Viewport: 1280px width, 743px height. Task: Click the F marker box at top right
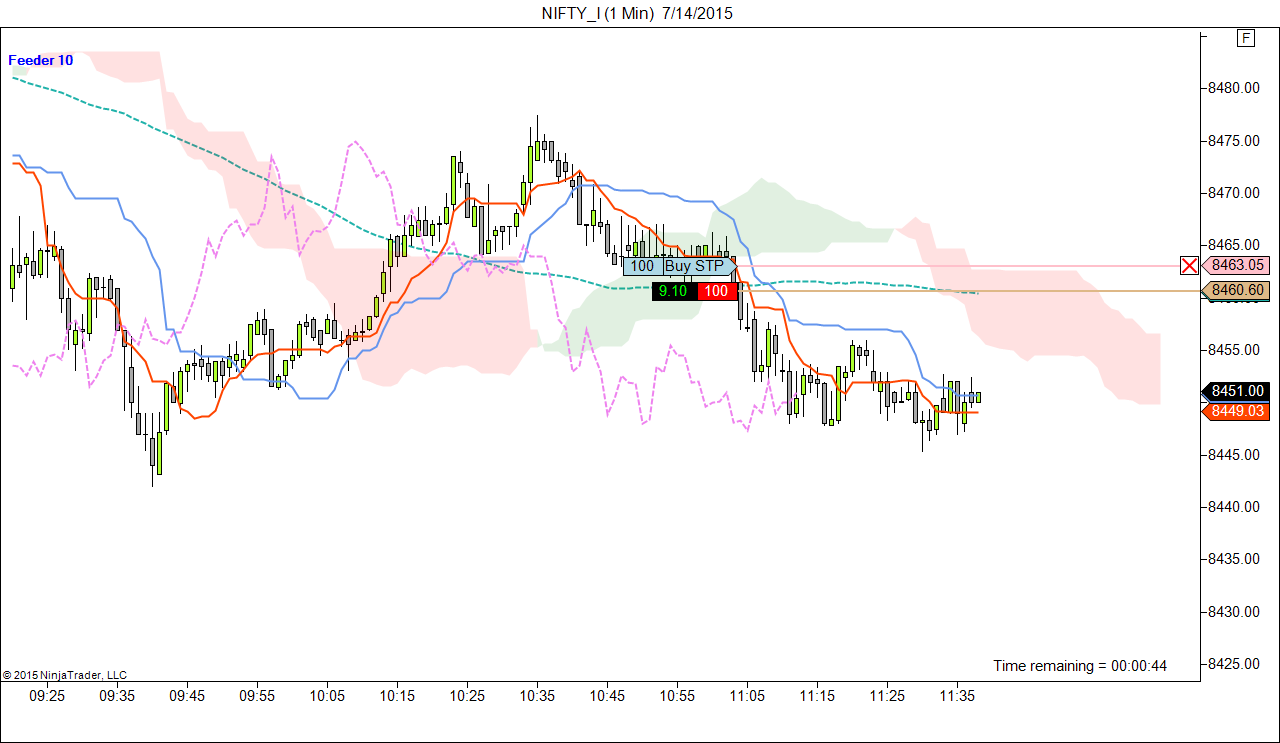[x=1245, y=38]
